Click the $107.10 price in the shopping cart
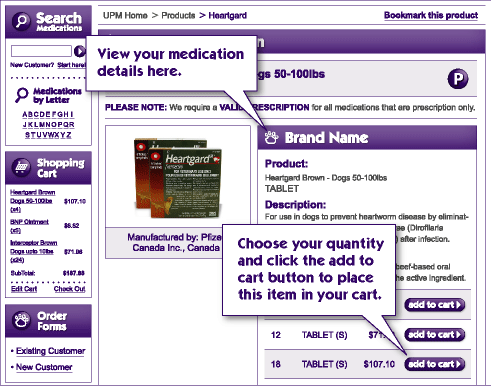491x386 pixels. click(x=75, y=201)
